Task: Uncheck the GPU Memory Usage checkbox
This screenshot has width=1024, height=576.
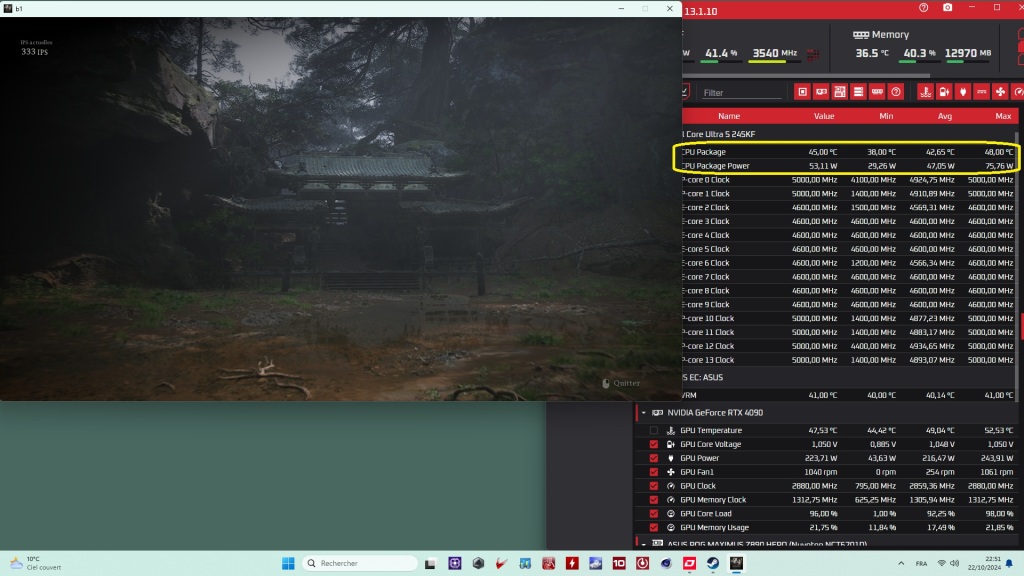Action: tap(654, 527)
